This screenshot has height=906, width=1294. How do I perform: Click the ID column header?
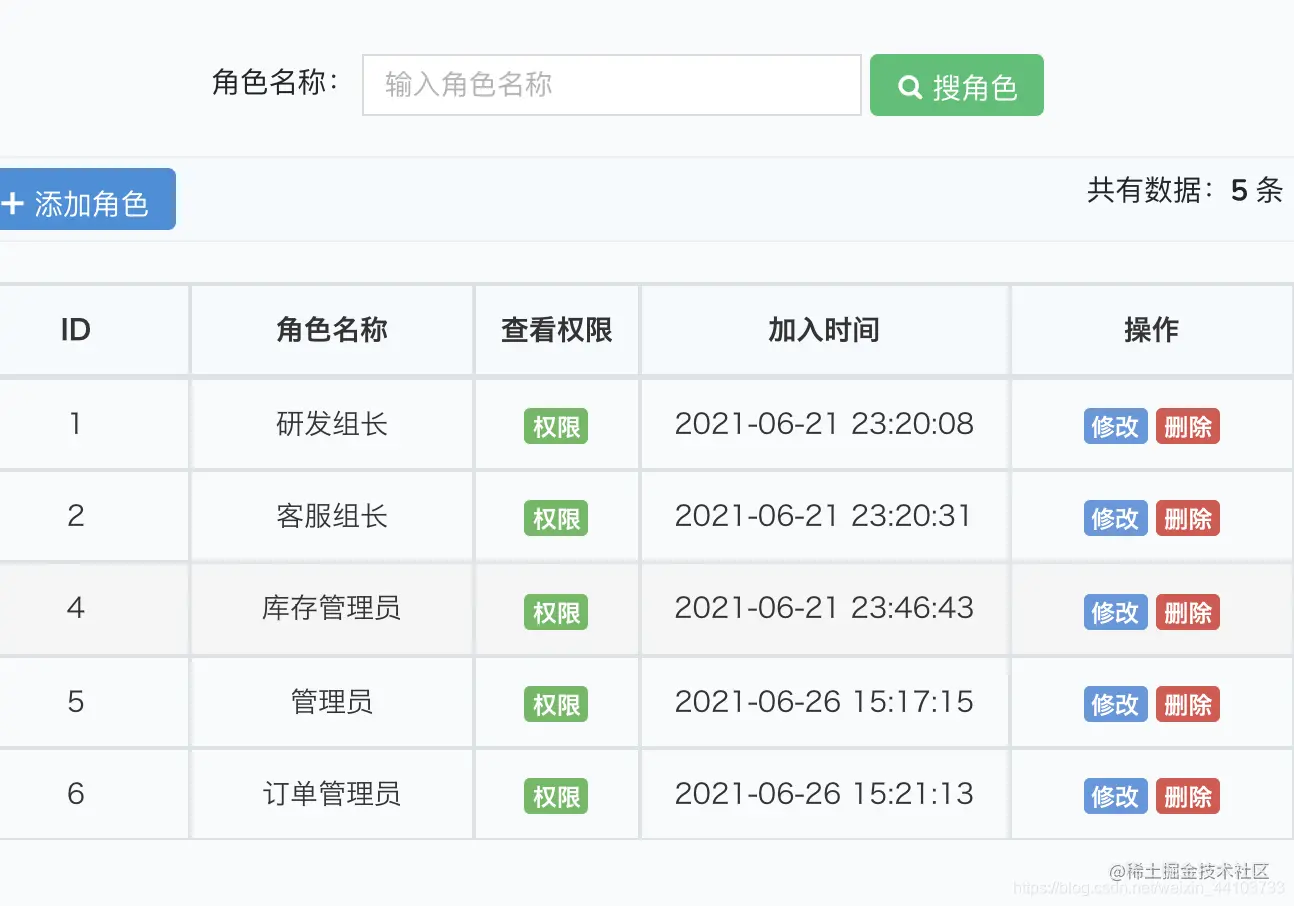coord(75,330)
